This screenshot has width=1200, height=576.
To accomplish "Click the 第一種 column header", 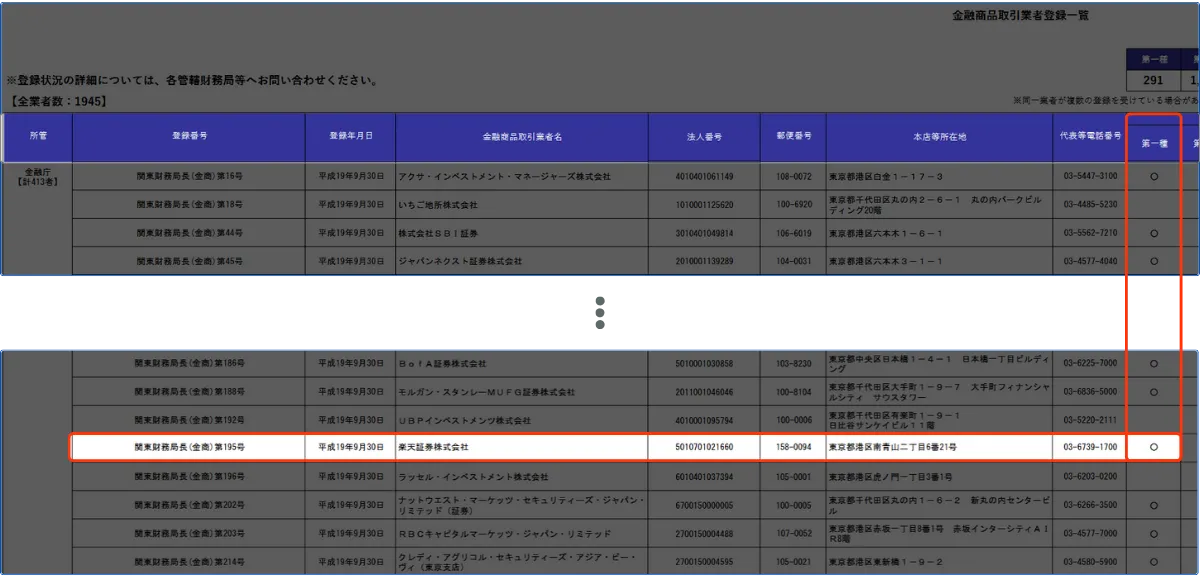I will pos(1153,143).
